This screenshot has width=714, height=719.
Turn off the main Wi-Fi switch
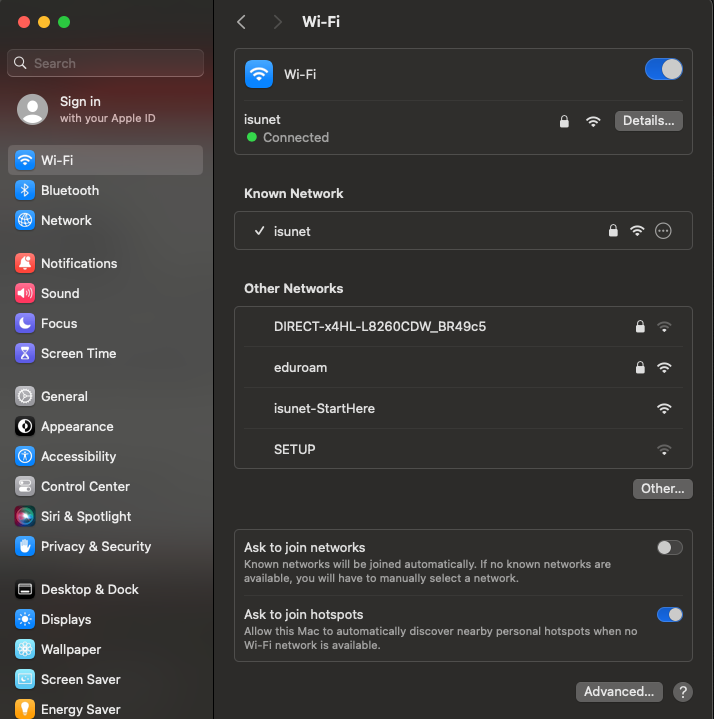(x=664, y=69)
